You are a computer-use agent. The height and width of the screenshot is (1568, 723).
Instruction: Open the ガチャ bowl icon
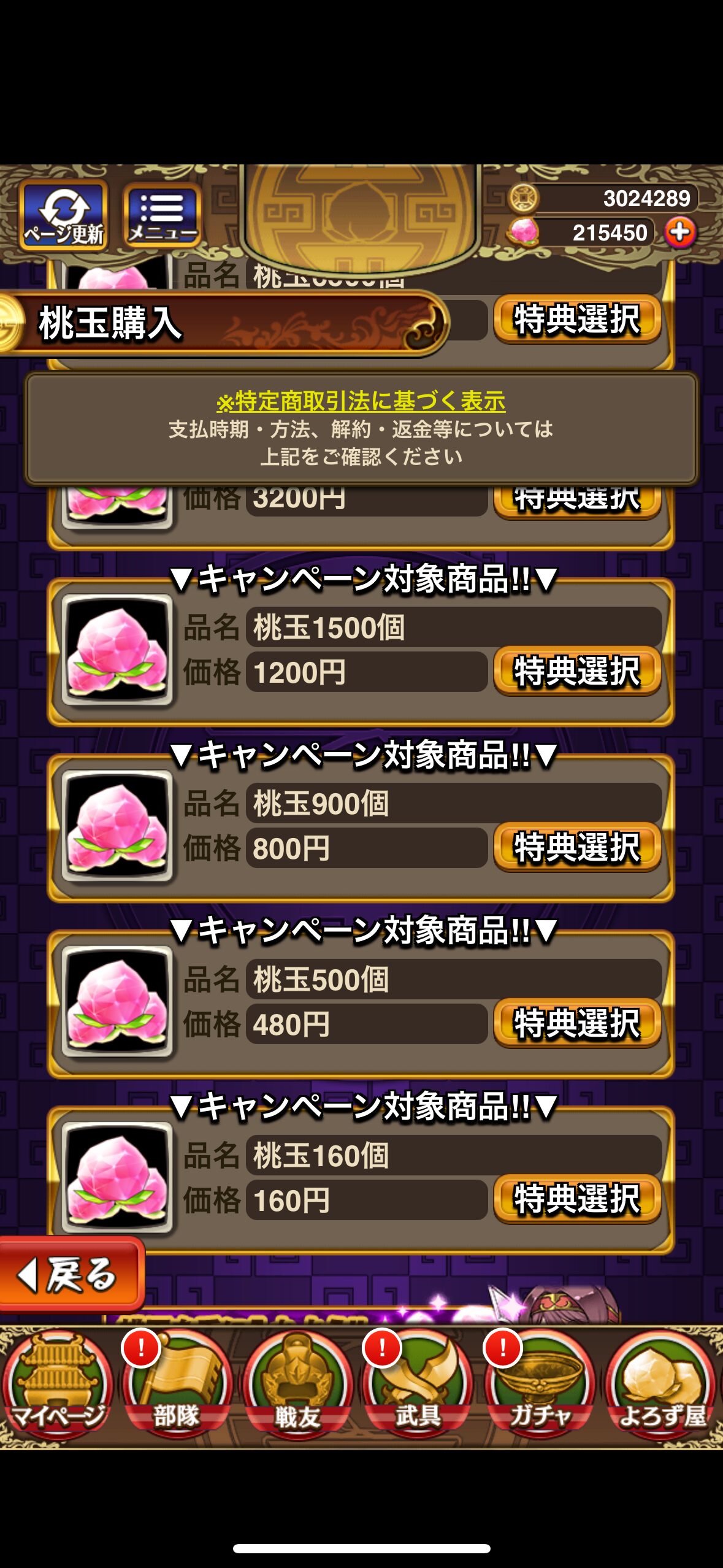tap(540, 1385)
